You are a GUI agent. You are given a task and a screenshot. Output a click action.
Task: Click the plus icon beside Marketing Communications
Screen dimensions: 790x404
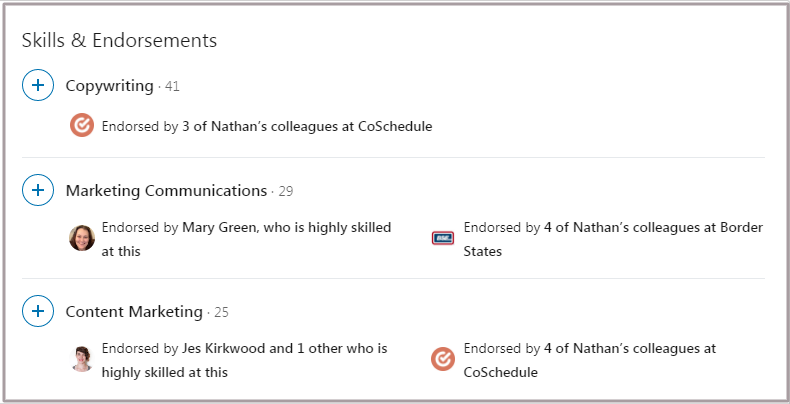38,190
